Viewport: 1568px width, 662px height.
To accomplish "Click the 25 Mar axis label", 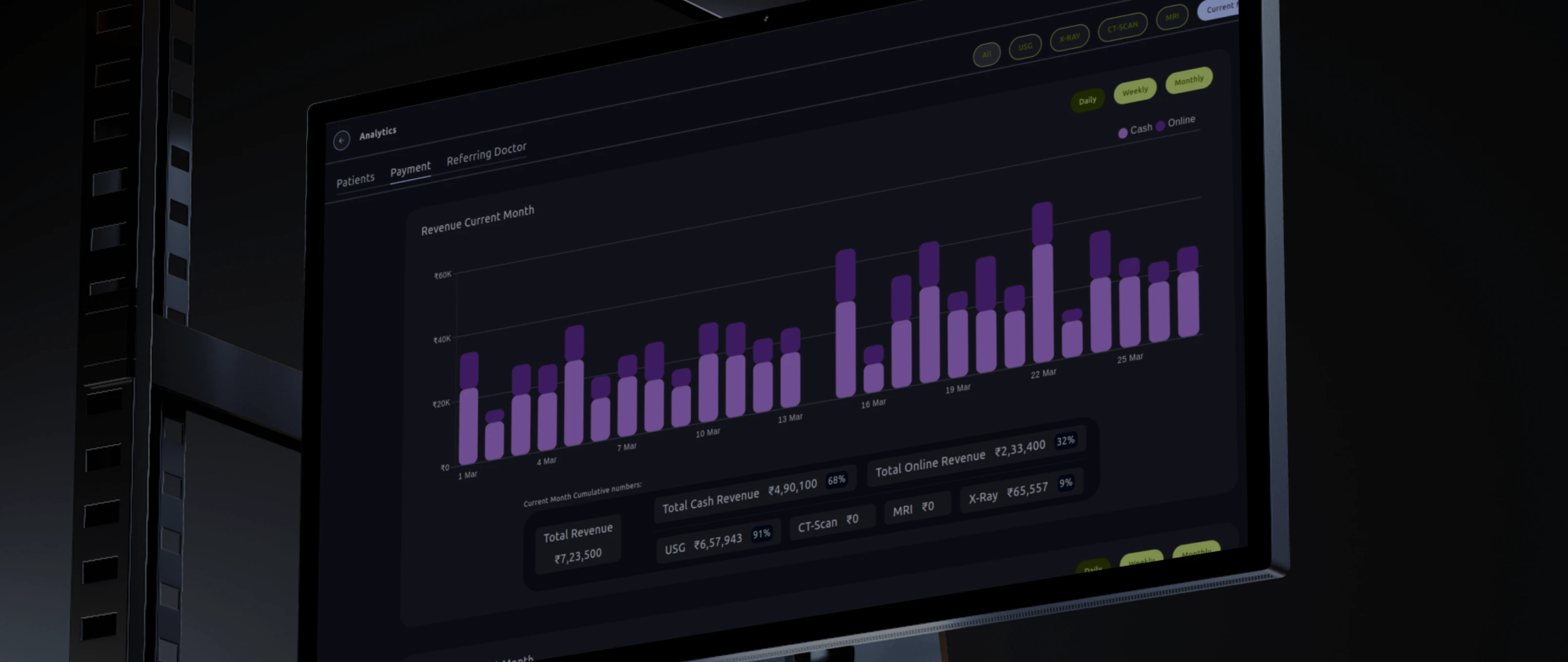I will 1130,358.
